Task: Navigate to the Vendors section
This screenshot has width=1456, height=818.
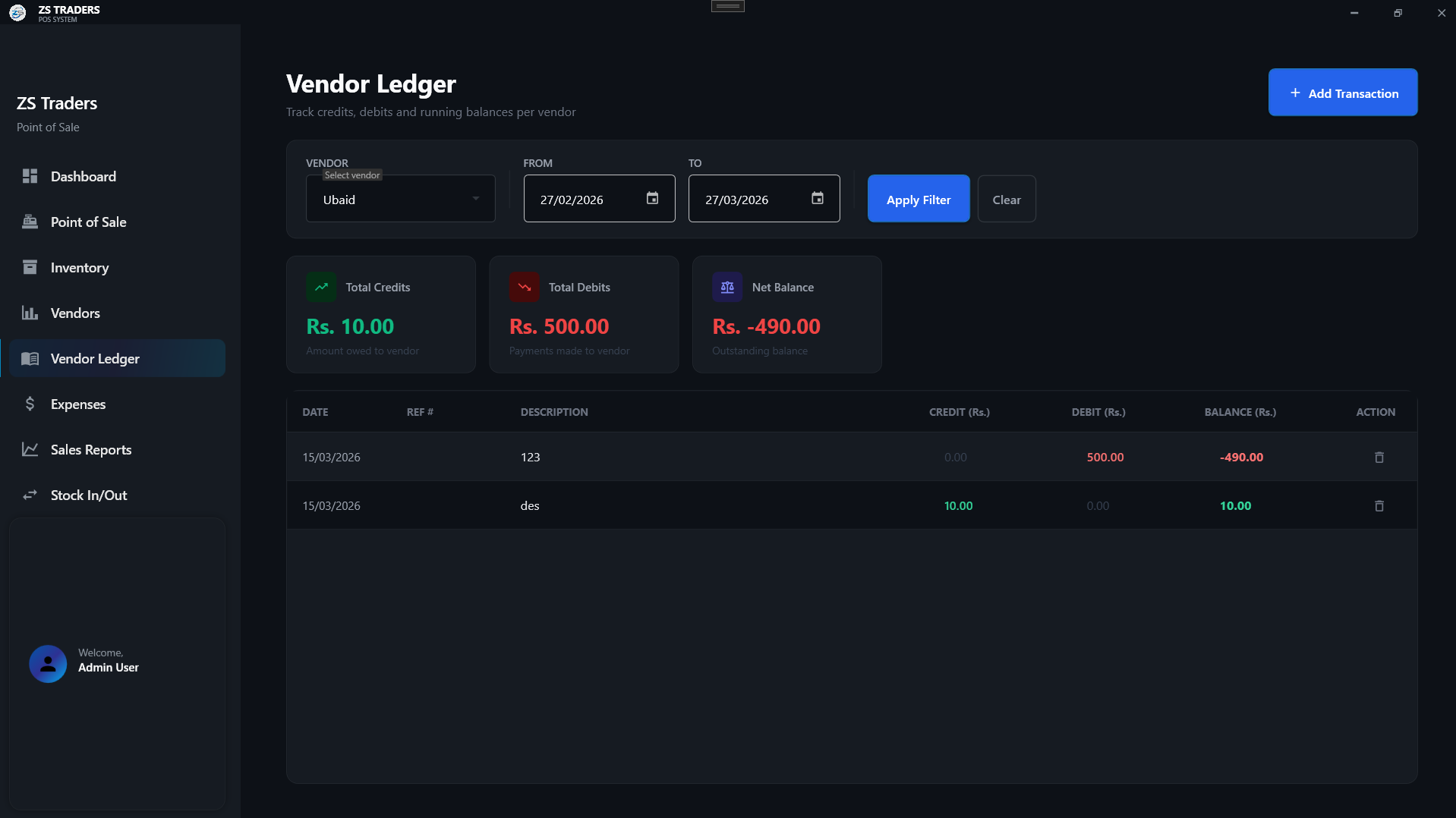Action: click(x=74, y=313)
